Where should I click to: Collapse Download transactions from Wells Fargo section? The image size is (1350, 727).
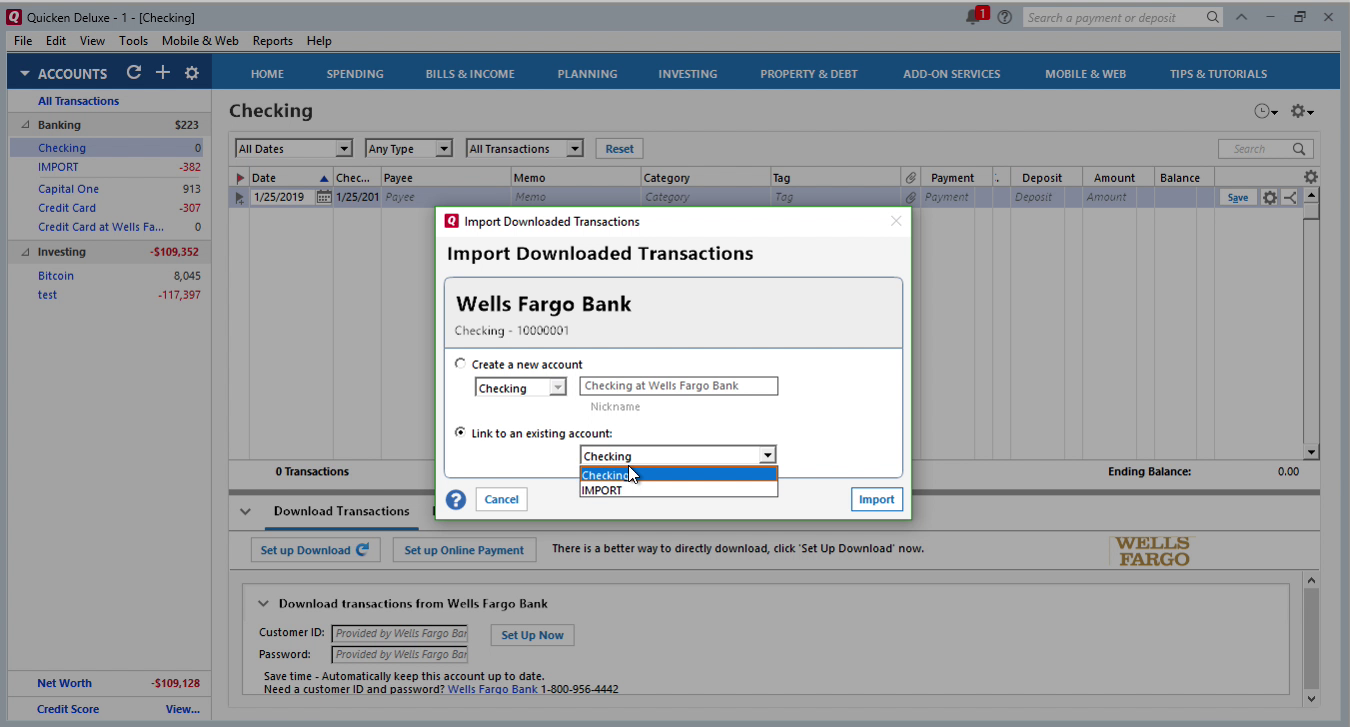point(264,603)
